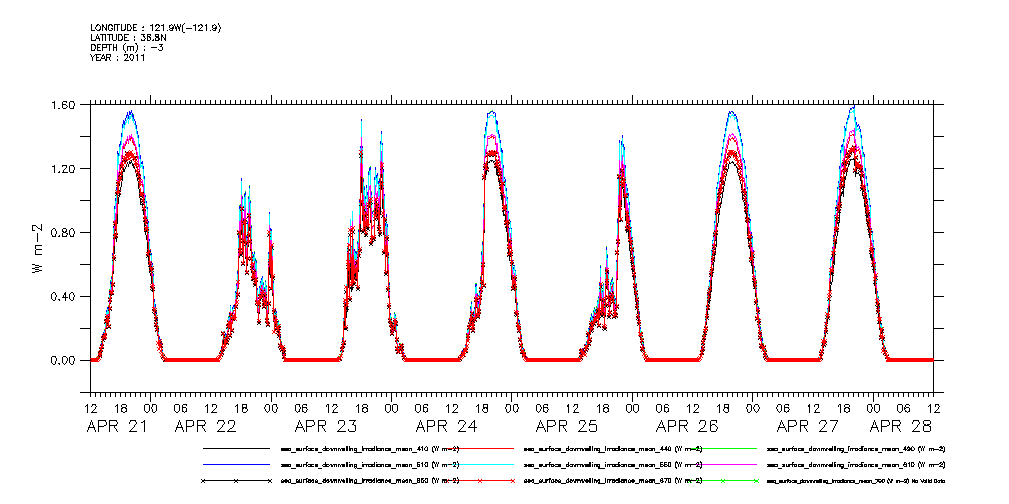Click the APR 23 date label

[x=326, y=426]
